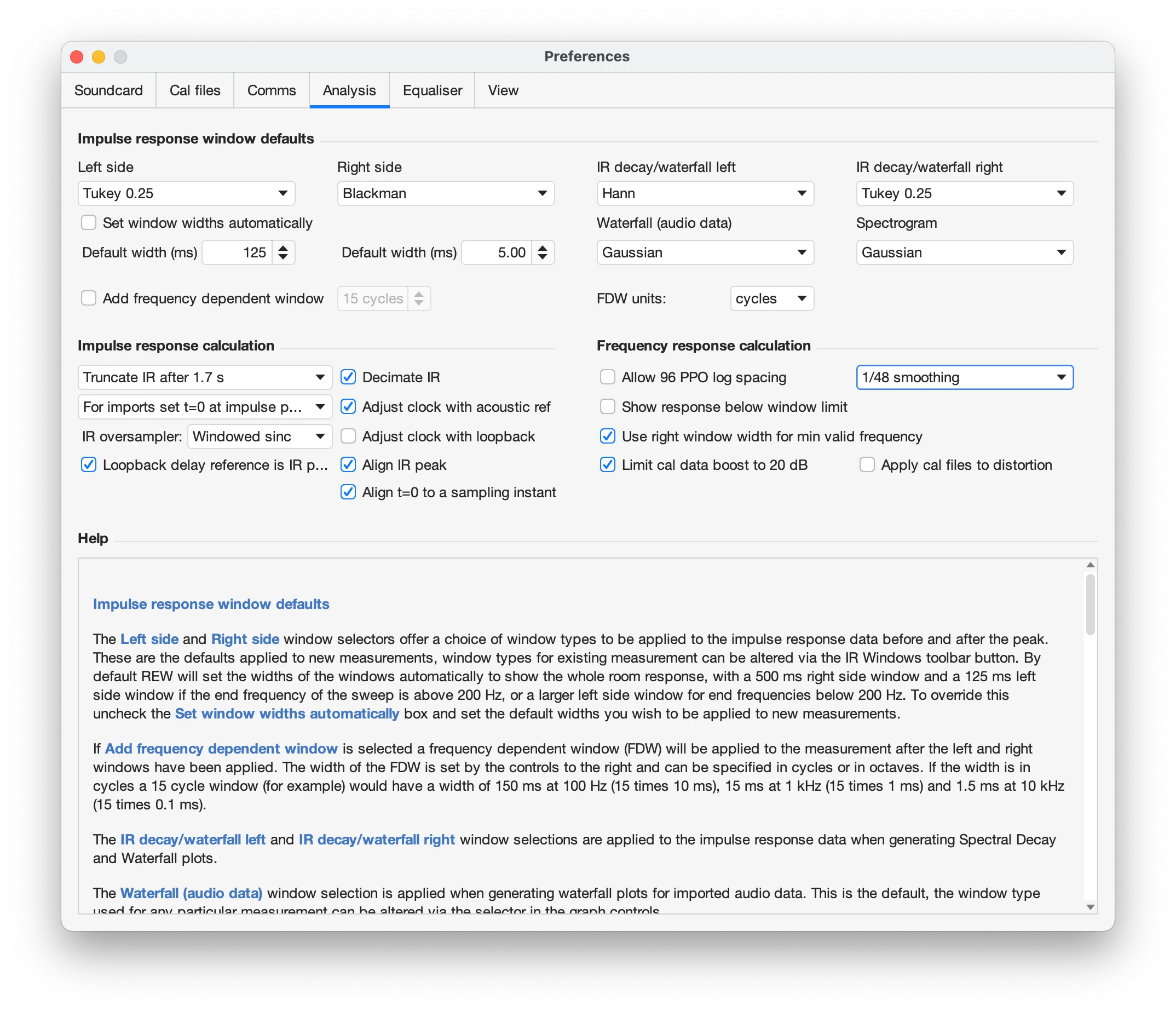This screenshot has height=1012, width=1176.
Task: Increase left Default width stepper up arrow
Action: coord(283,248)
